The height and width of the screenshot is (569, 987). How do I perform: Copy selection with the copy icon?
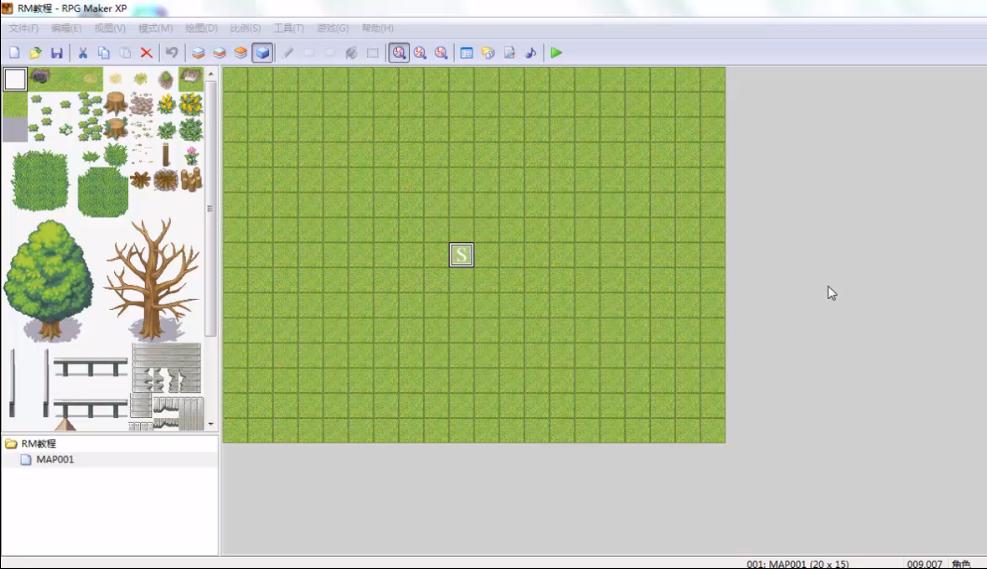click(x=104, y=53)
